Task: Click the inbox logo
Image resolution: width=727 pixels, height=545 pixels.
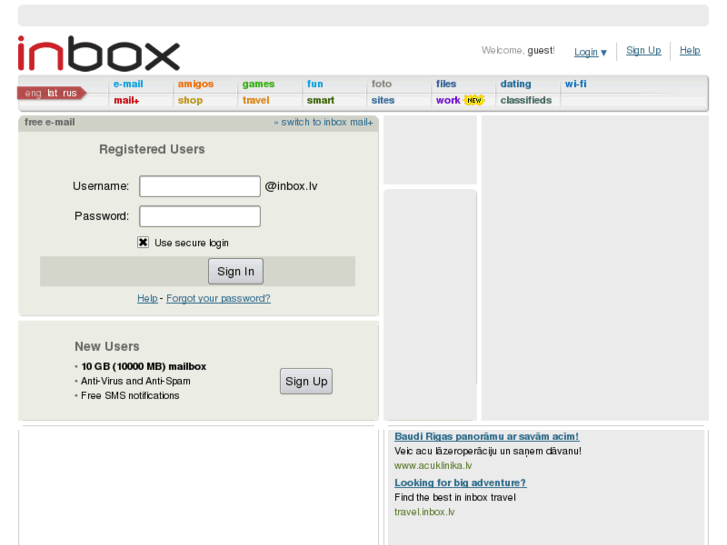Action: pos(99,53)
